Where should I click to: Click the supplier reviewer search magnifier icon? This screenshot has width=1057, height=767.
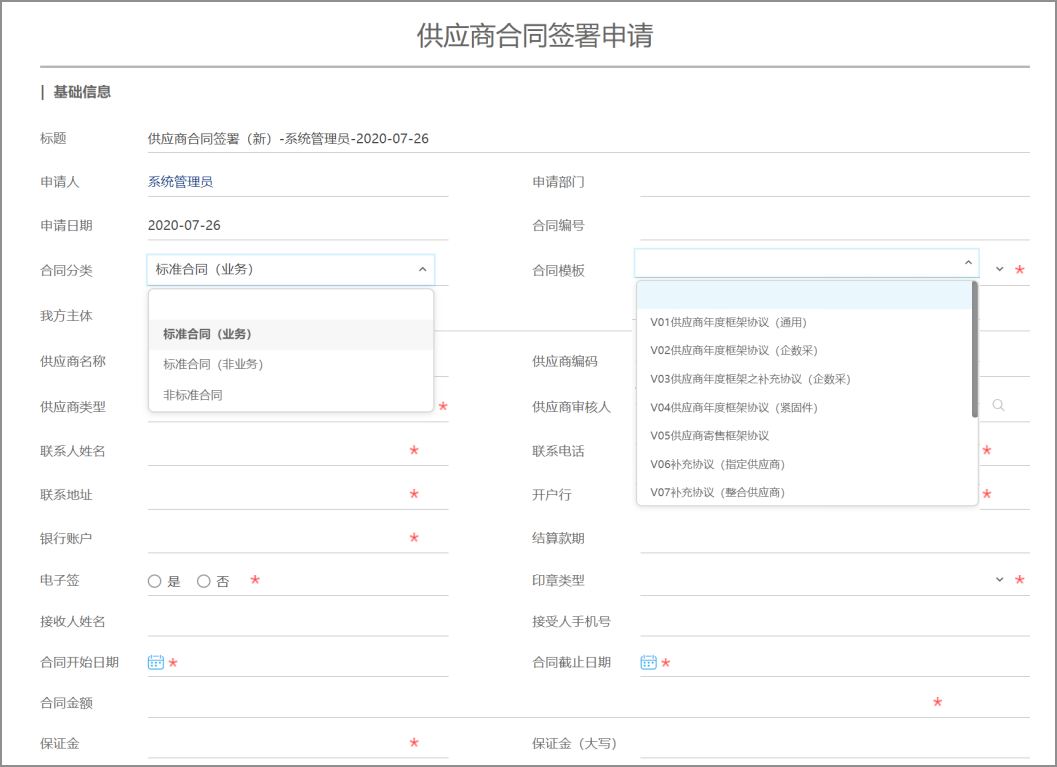[998, 405]
